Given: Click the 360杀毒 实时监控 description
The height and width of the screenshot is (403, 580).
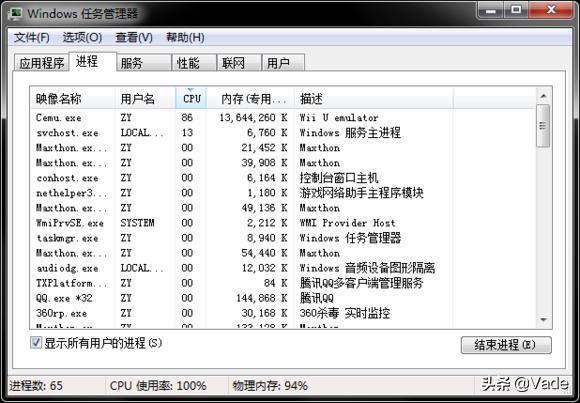Looking at the screenshot, I should click(345, 313).
